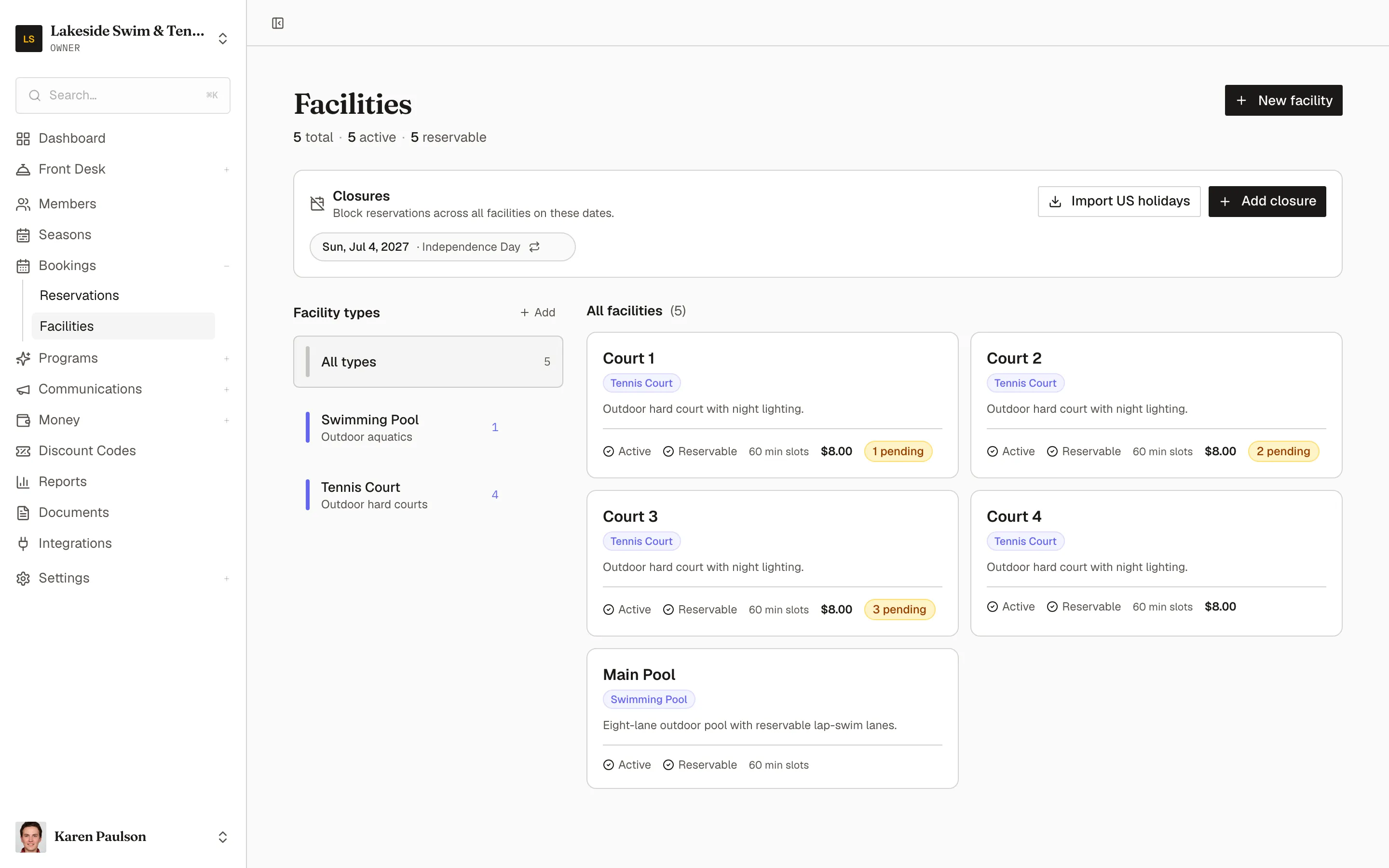Expand the Communications submenu
Screen dimensions: 1389x868
click(x=227, y=389)
